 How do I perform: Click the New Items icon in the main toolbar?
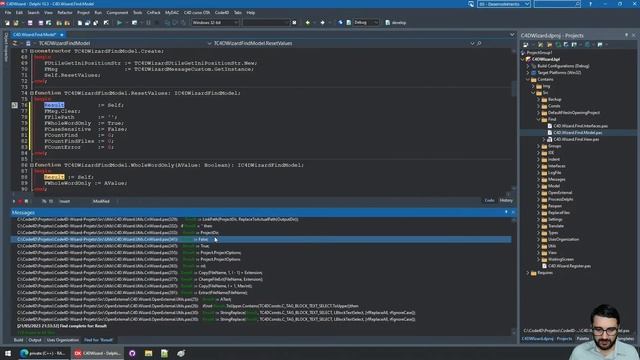point(7,23)
